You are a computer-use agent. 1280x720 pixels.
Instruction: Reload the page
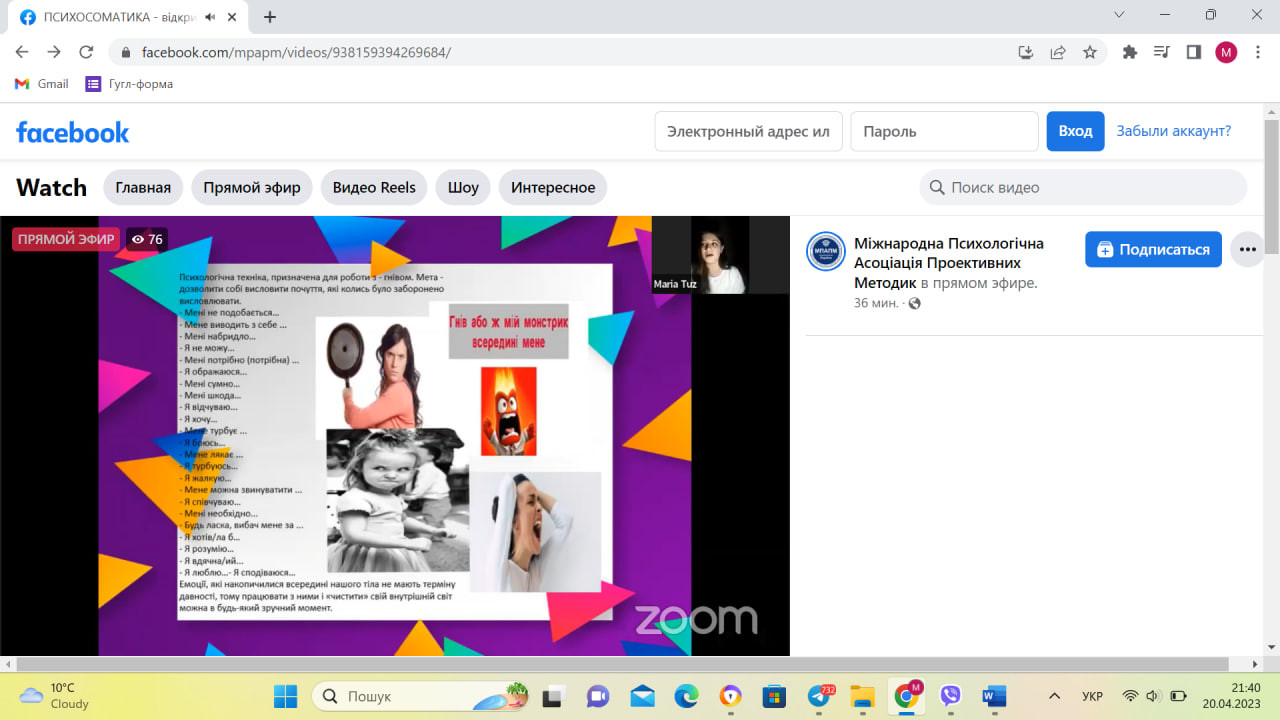[86, 53]
